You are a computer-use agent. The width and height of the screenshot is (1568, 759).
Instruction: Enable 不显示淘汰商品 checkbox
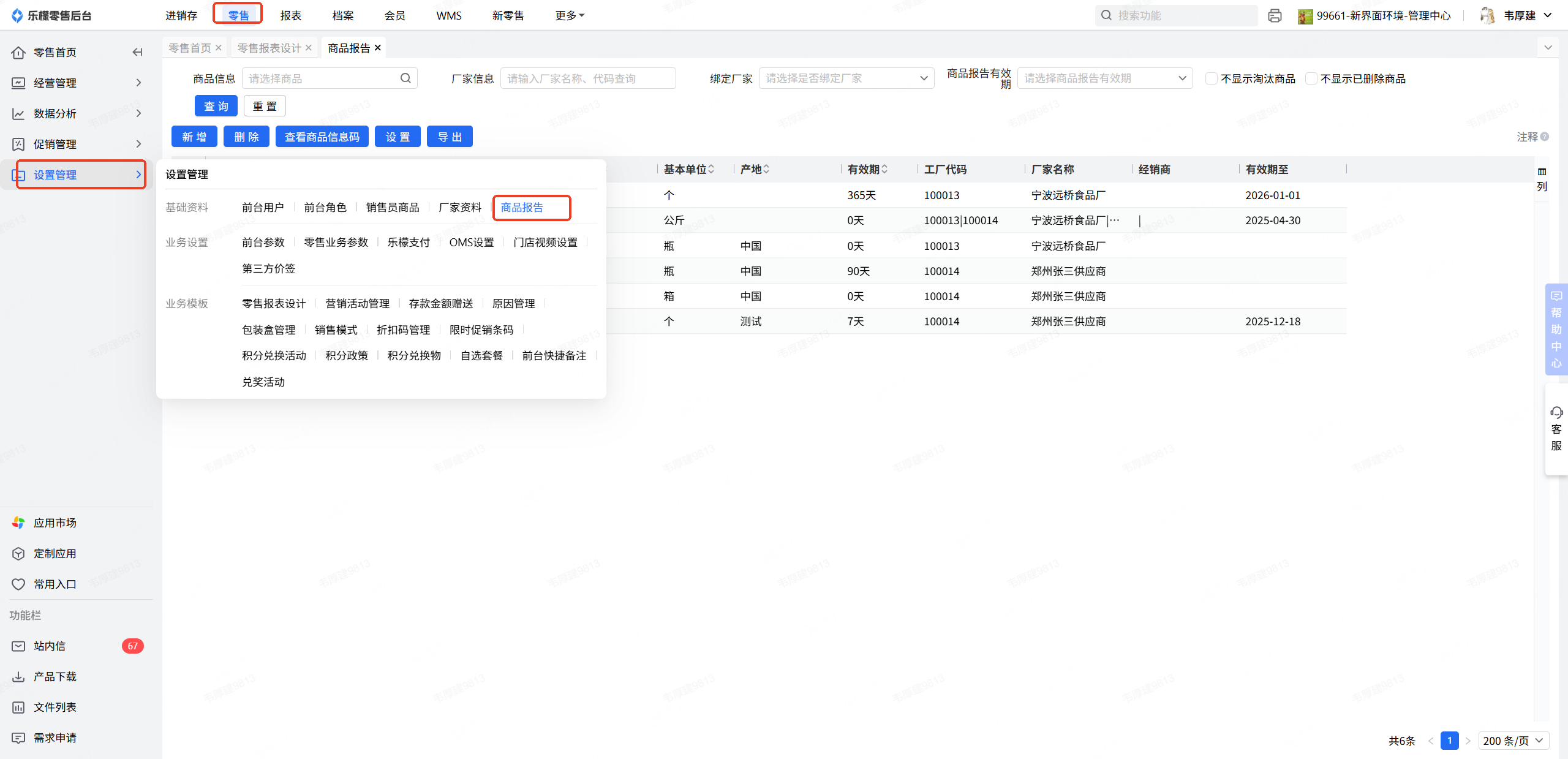point(1211,78)
